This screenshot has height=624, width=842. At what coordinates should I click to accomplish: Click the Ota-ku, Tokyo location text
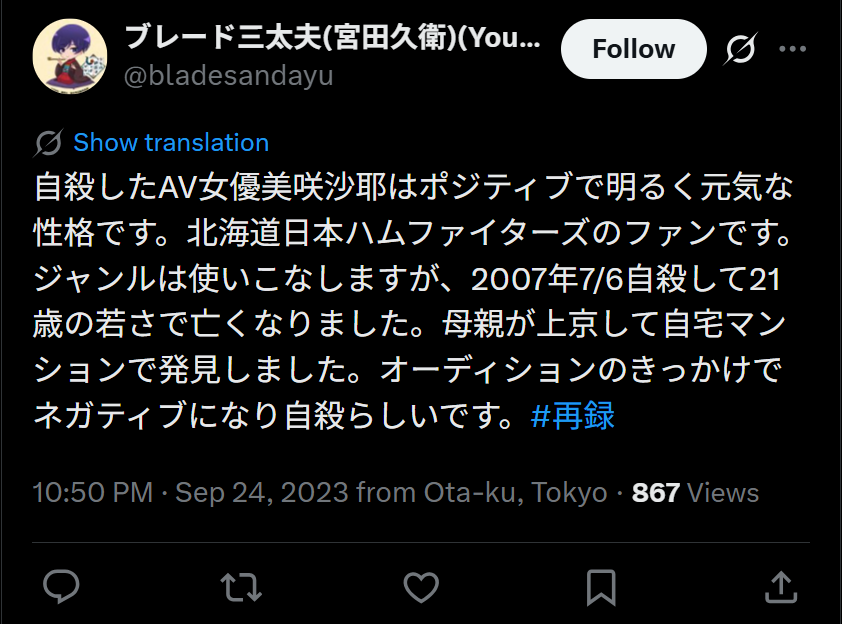click(x=515, y=493)
